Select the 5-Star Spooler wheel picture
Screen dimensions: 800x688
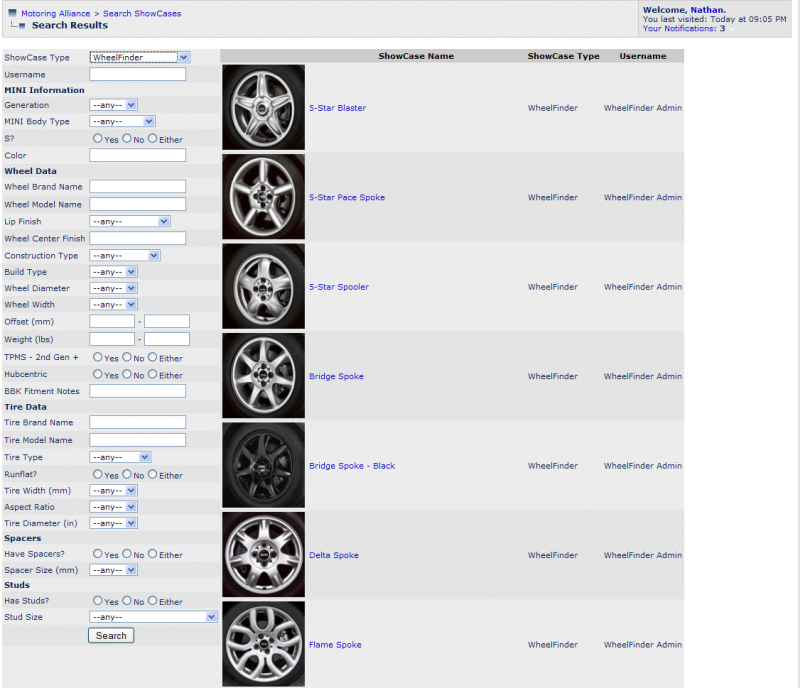264,287
